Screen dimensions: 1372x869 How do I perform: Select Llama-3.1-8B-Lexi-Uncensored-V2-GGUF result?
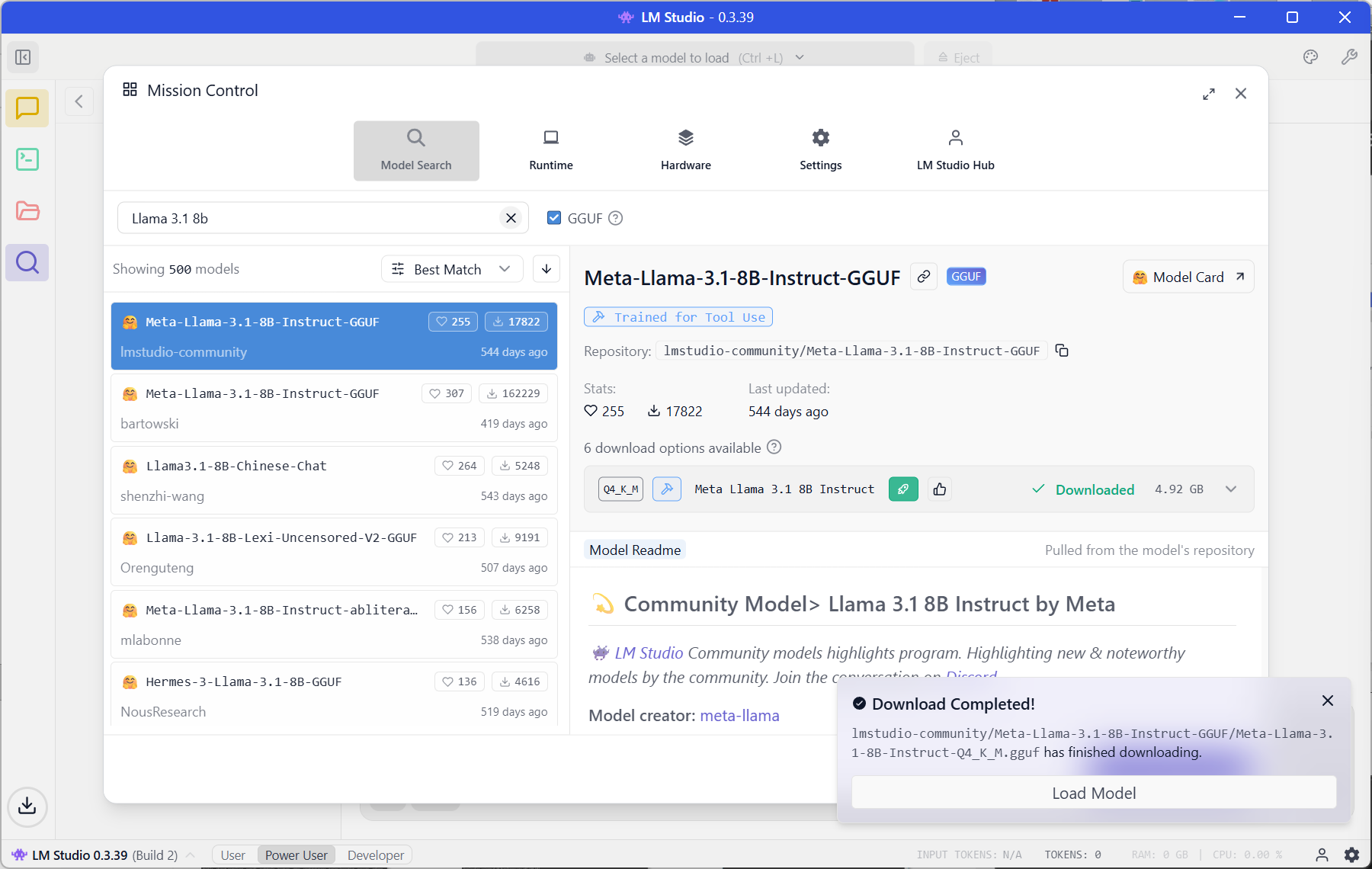334,552
